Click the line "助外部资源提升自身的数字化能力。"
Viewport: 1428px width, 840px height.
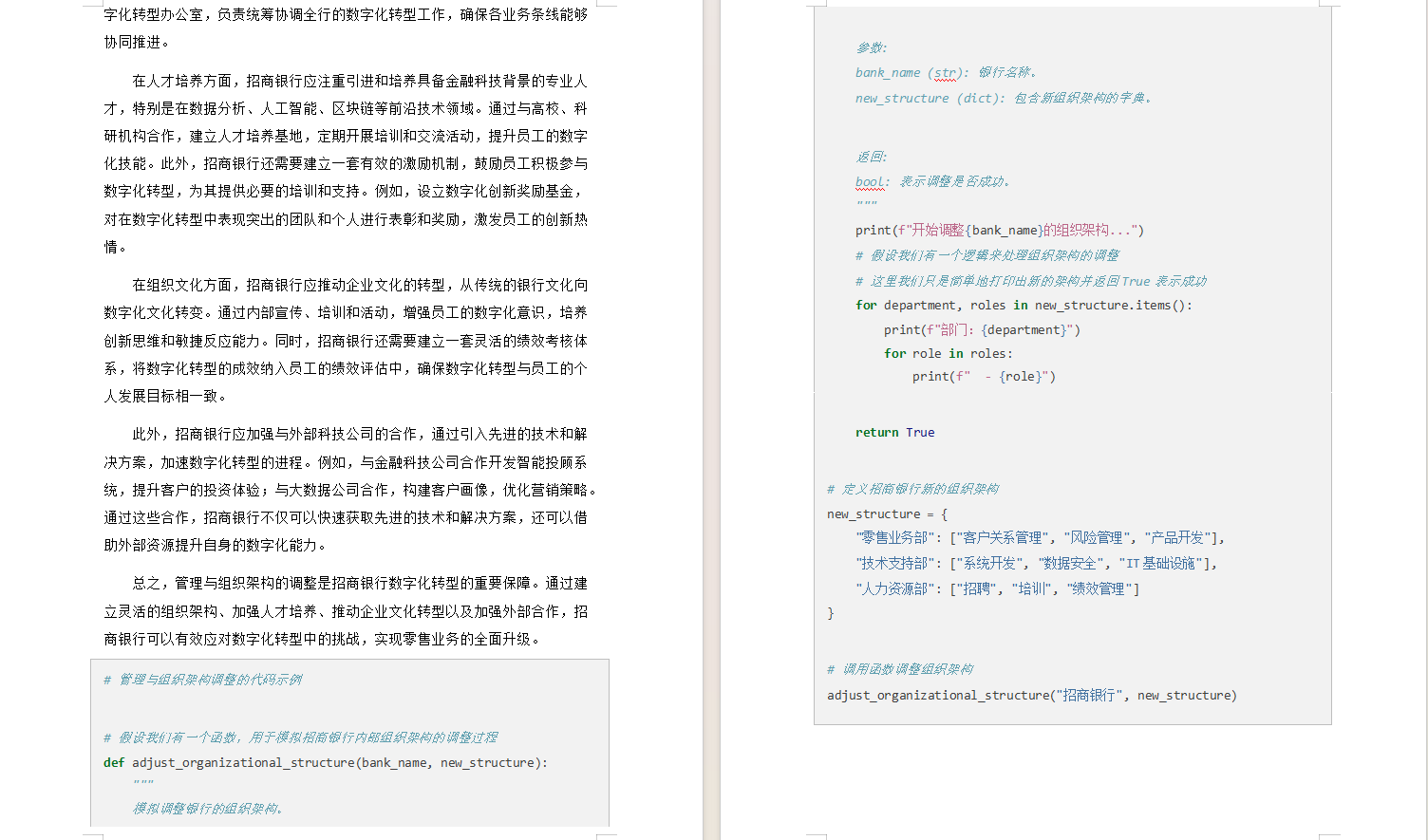click(216, 545)
